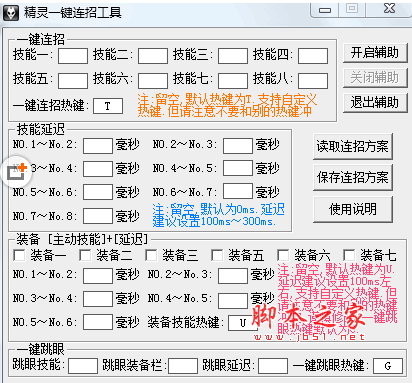Click the 退出辅助 button
412x383 pixels.
[375, 102]
